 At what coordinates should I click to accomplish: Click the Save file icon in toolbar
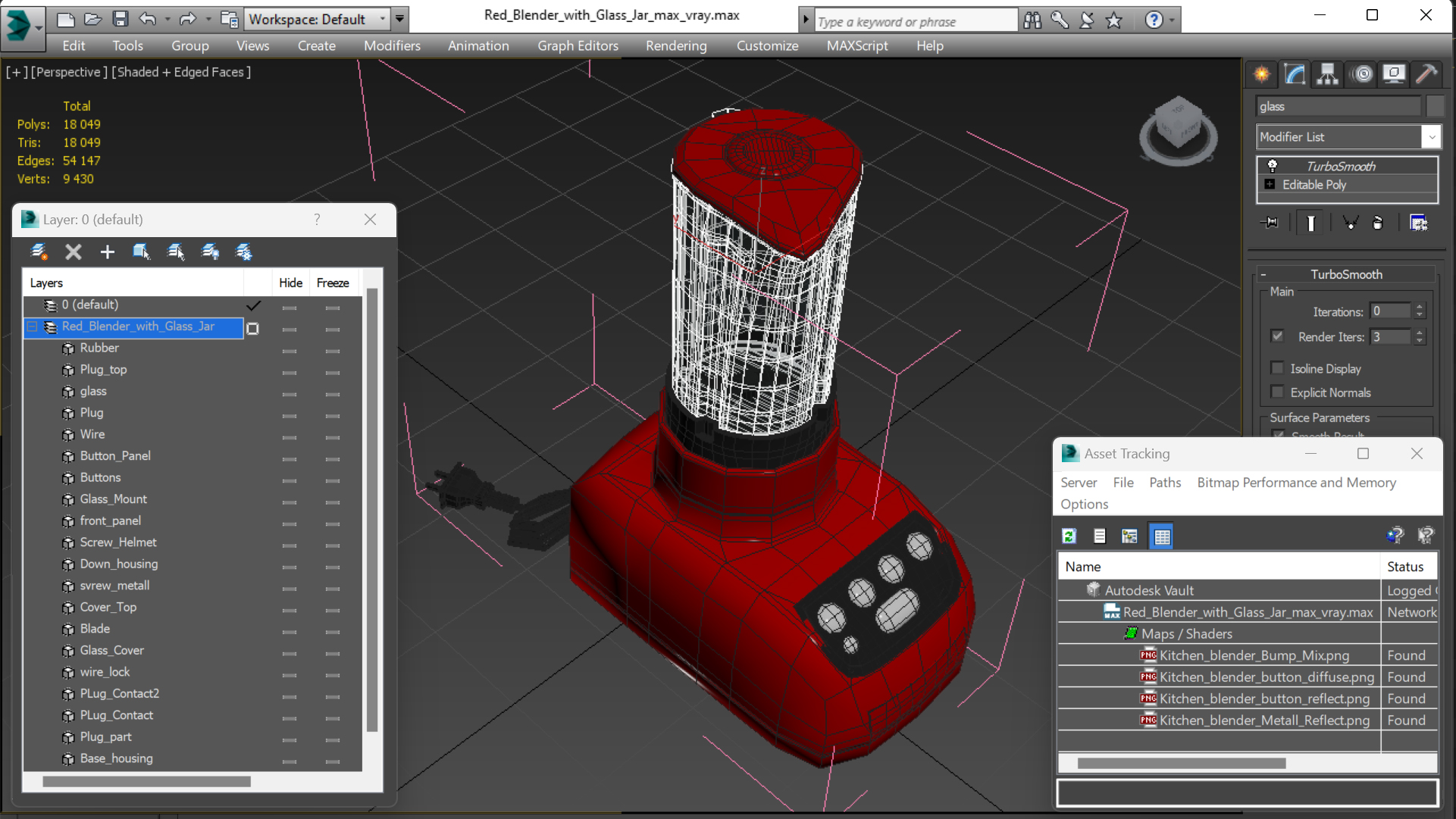click(x=120, y=19)
